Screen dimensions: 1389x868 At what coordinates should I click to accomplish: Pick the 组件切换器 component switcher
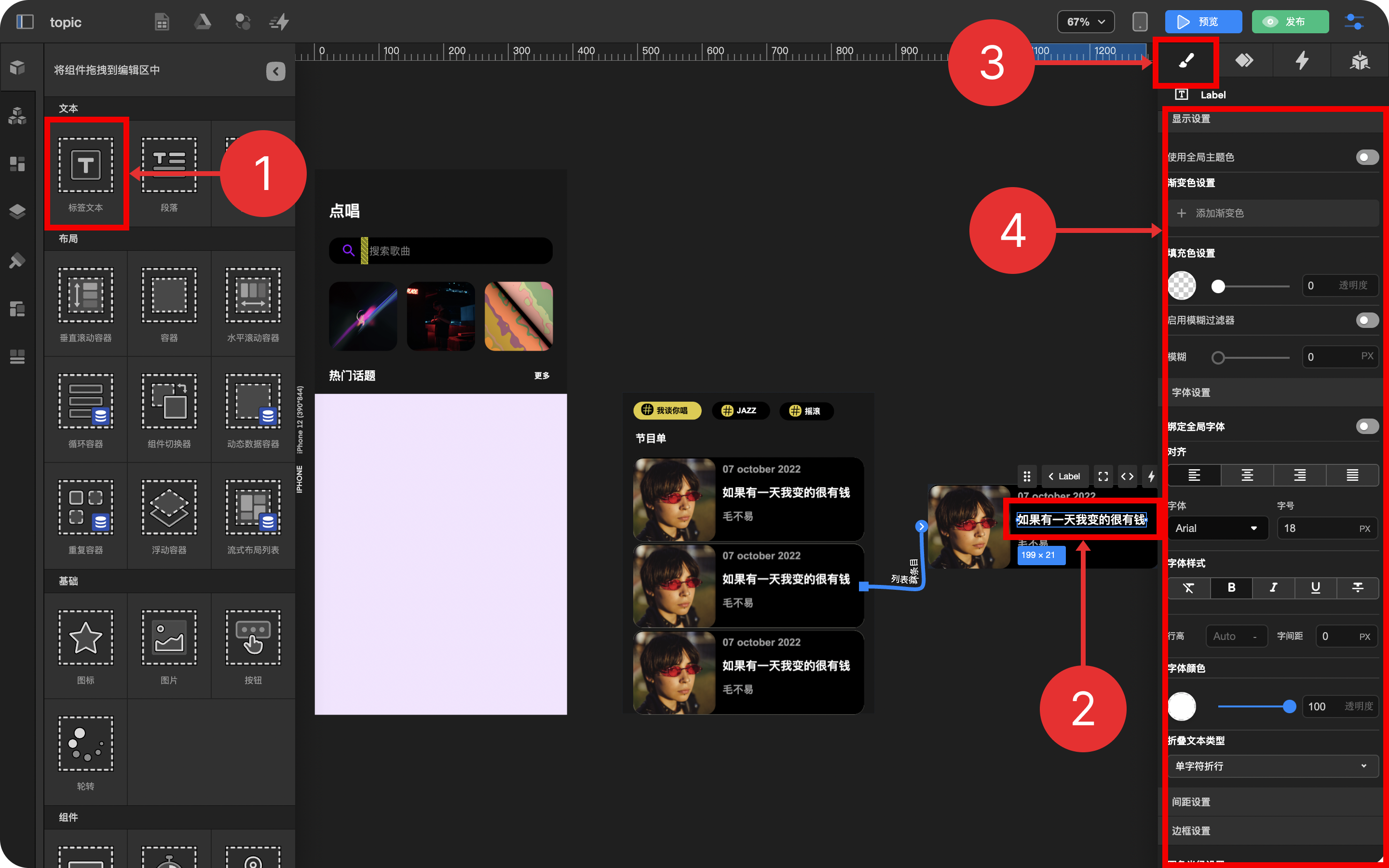(x=169, y=410)
